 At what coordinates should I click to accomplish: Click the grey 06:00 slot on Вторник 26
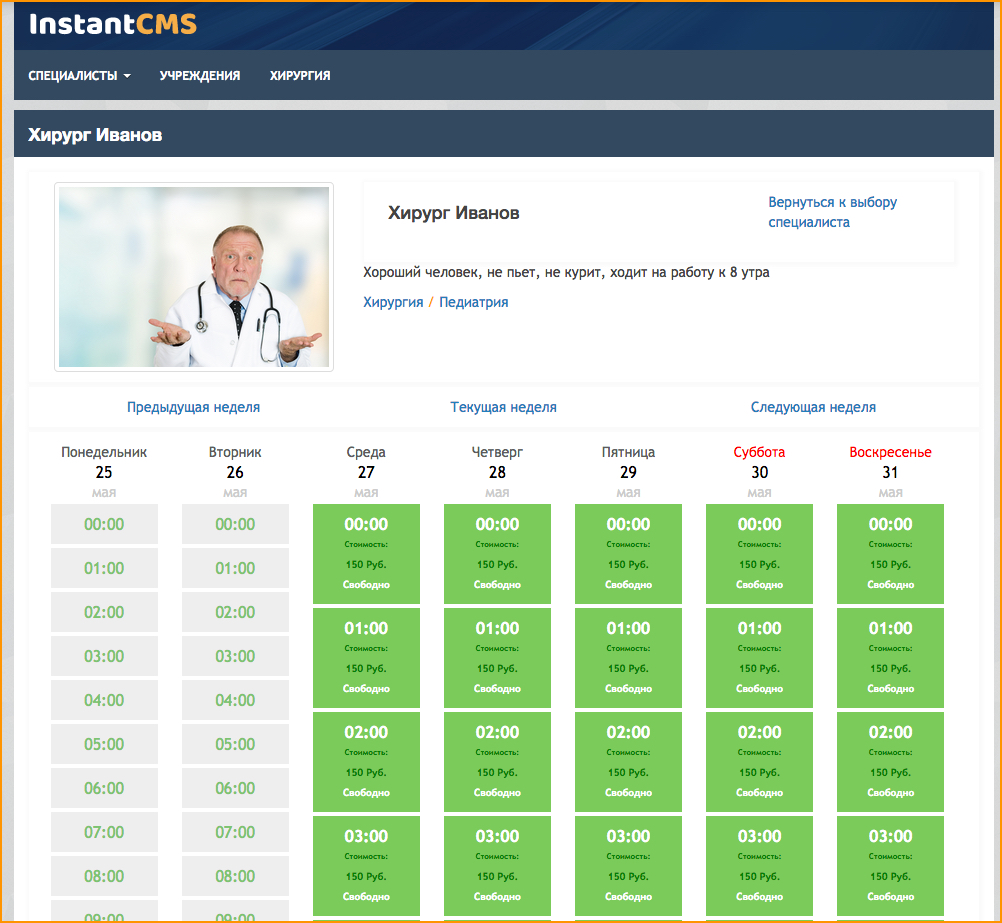coord(235,788)
